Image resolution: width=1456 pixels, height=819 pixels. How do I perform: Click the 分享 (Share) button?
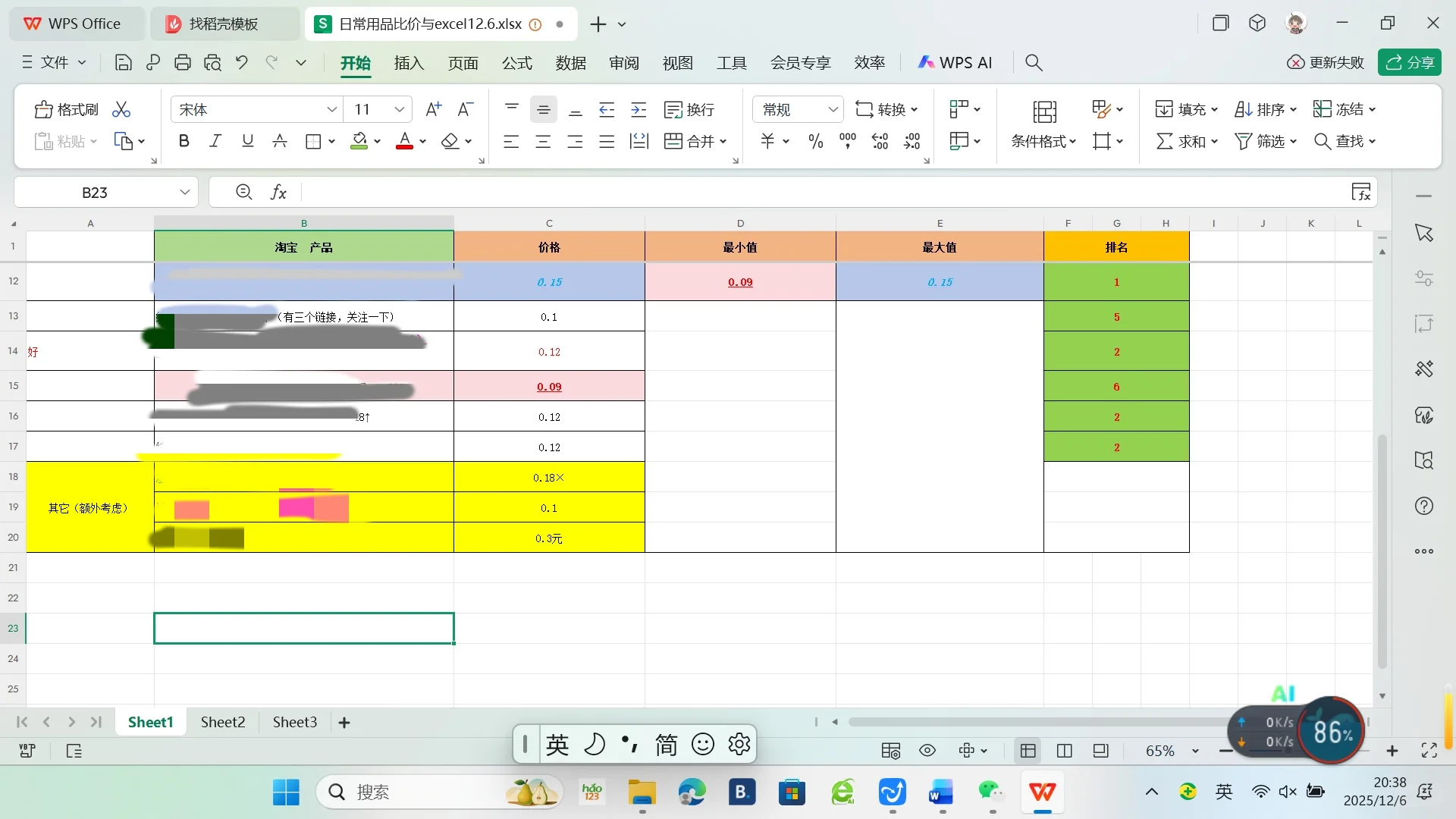pyautogui.click(x=1410, y=62)
